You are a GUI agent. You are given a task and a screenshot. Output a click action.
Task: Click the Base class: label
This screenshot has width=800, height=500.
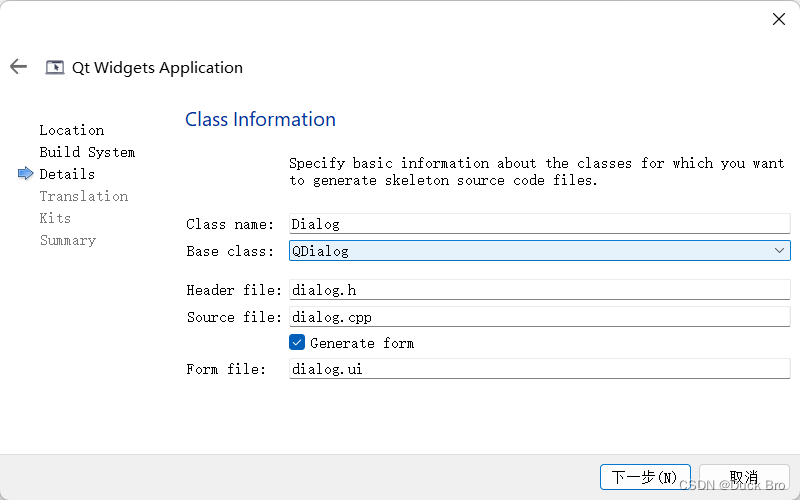click(x=230, y=251)
